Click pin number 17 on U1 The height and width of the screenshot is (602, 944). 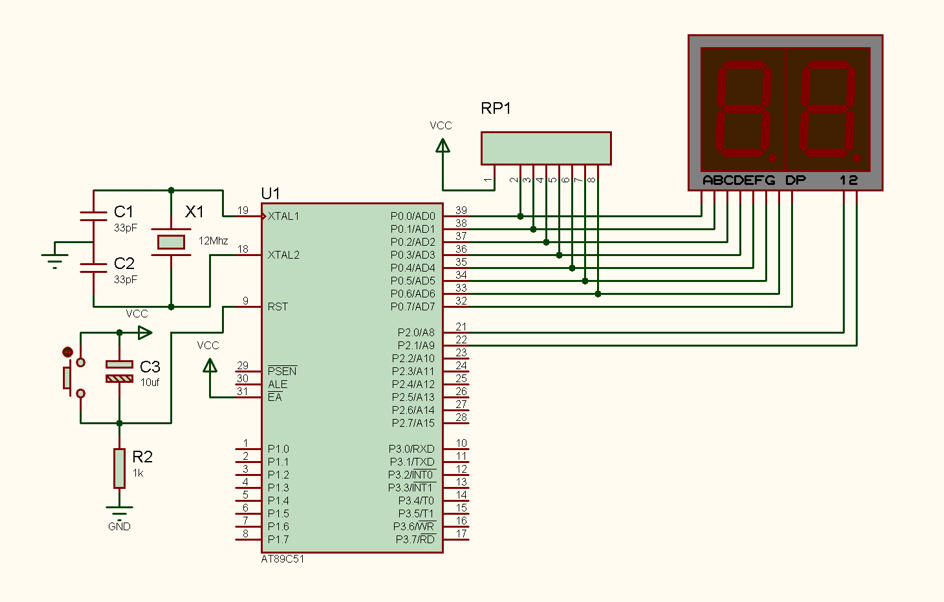click(x=461, y=533)
